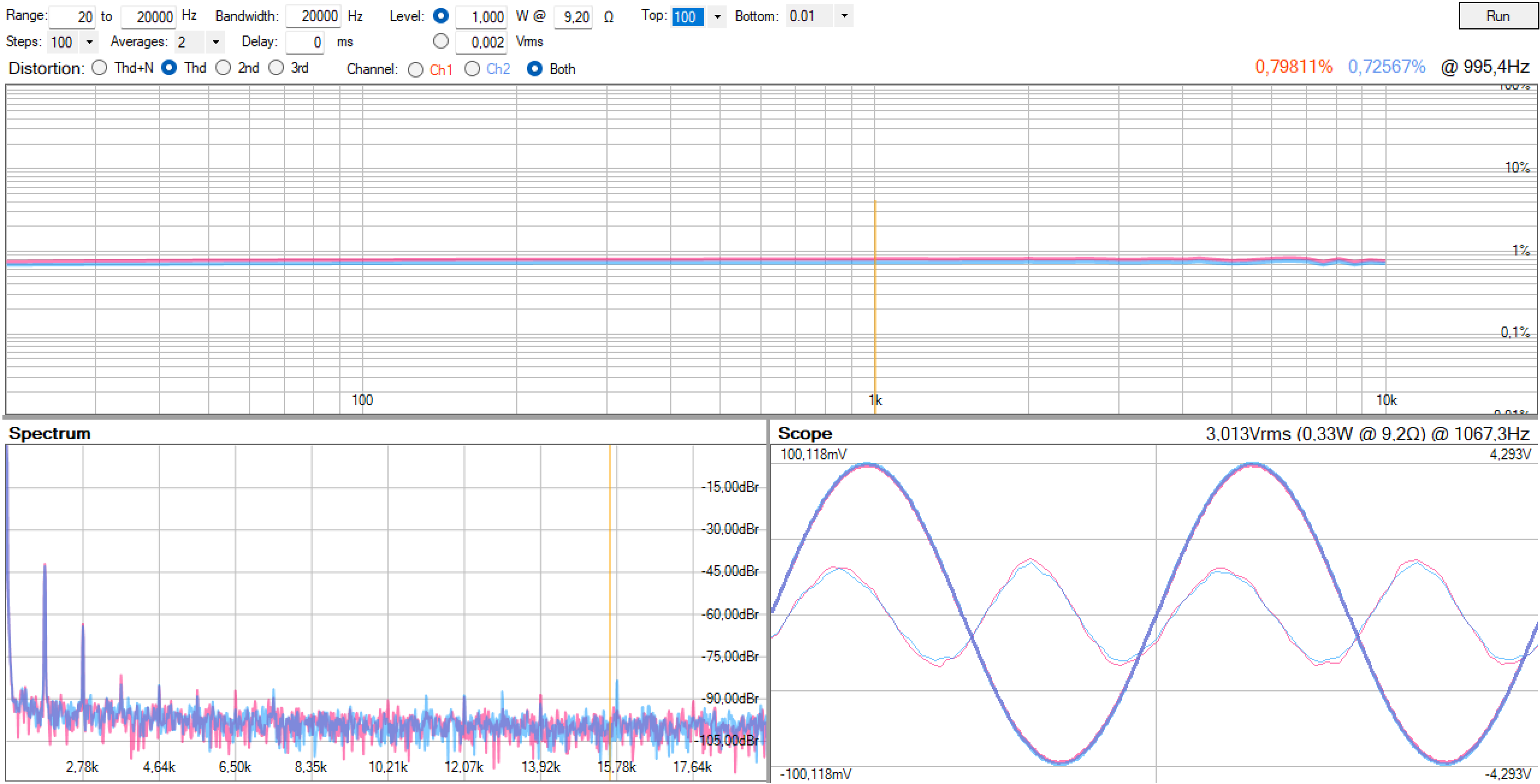This screenshot has width=1540, height=784.
Task: Click the Bandwidth input field
Action: (313, 16)
